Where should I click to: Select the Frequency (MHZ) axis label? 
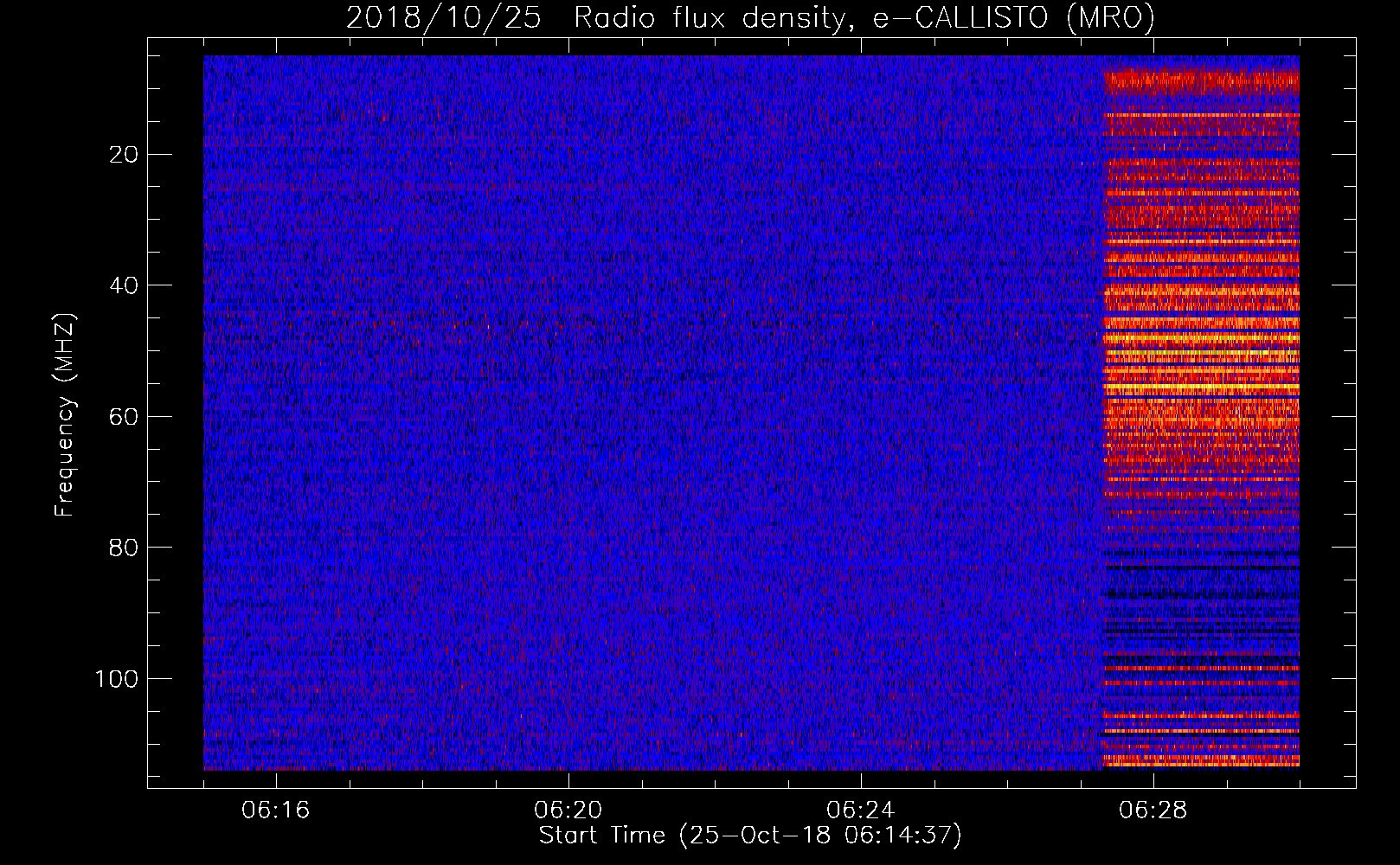65,415
